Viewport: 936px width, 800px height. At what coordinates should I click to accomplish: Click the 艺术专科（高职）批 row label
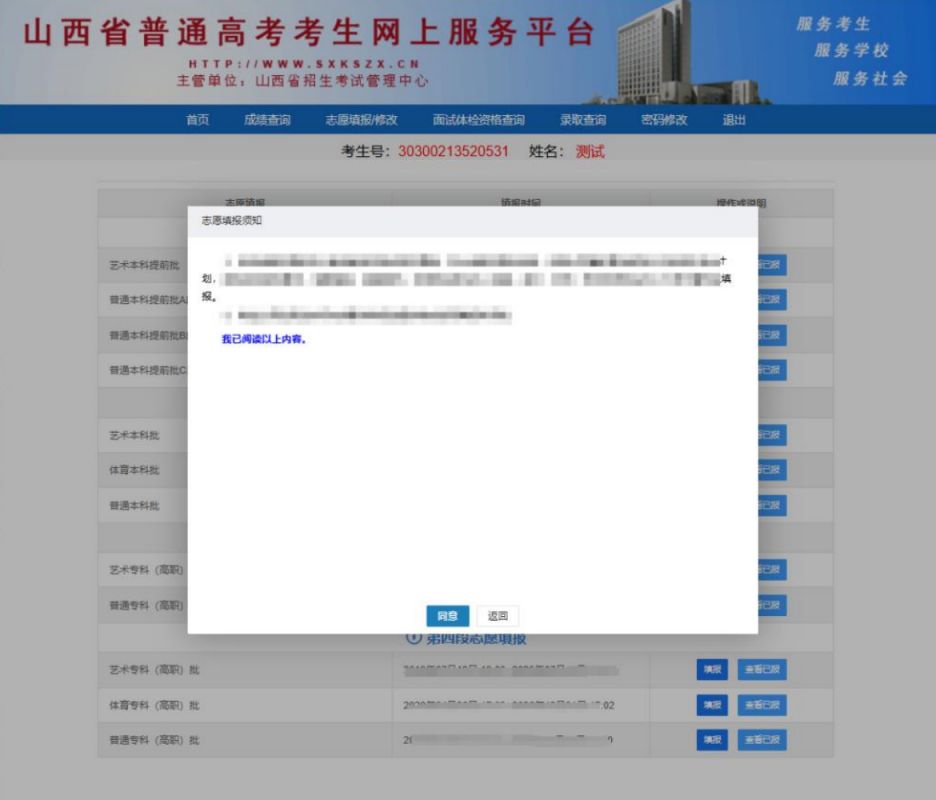(155, 670)
